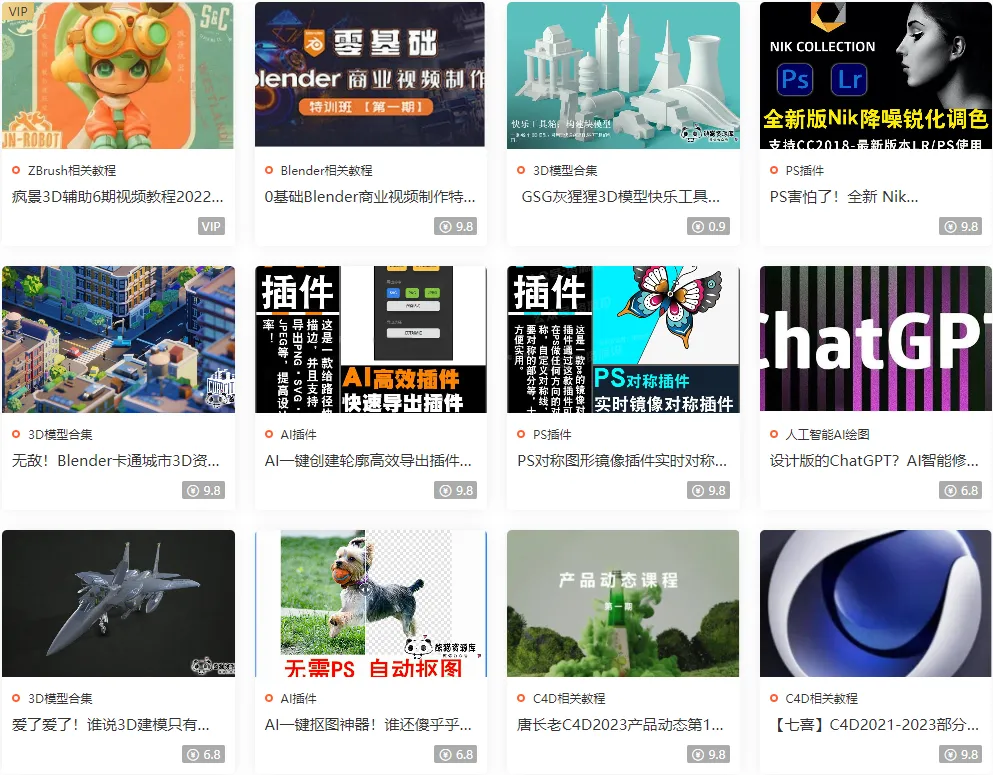Open the cartoon city 3D thumbnail

(118, 339)
